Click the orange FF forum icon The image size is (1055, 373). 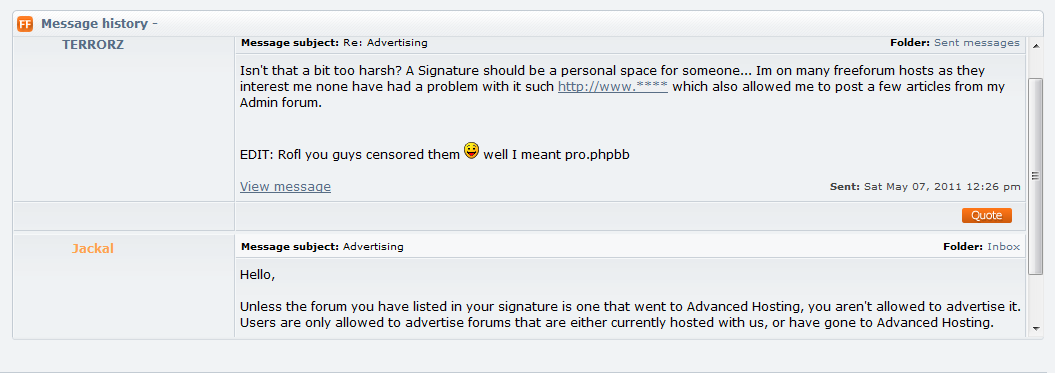pos(25,24)
